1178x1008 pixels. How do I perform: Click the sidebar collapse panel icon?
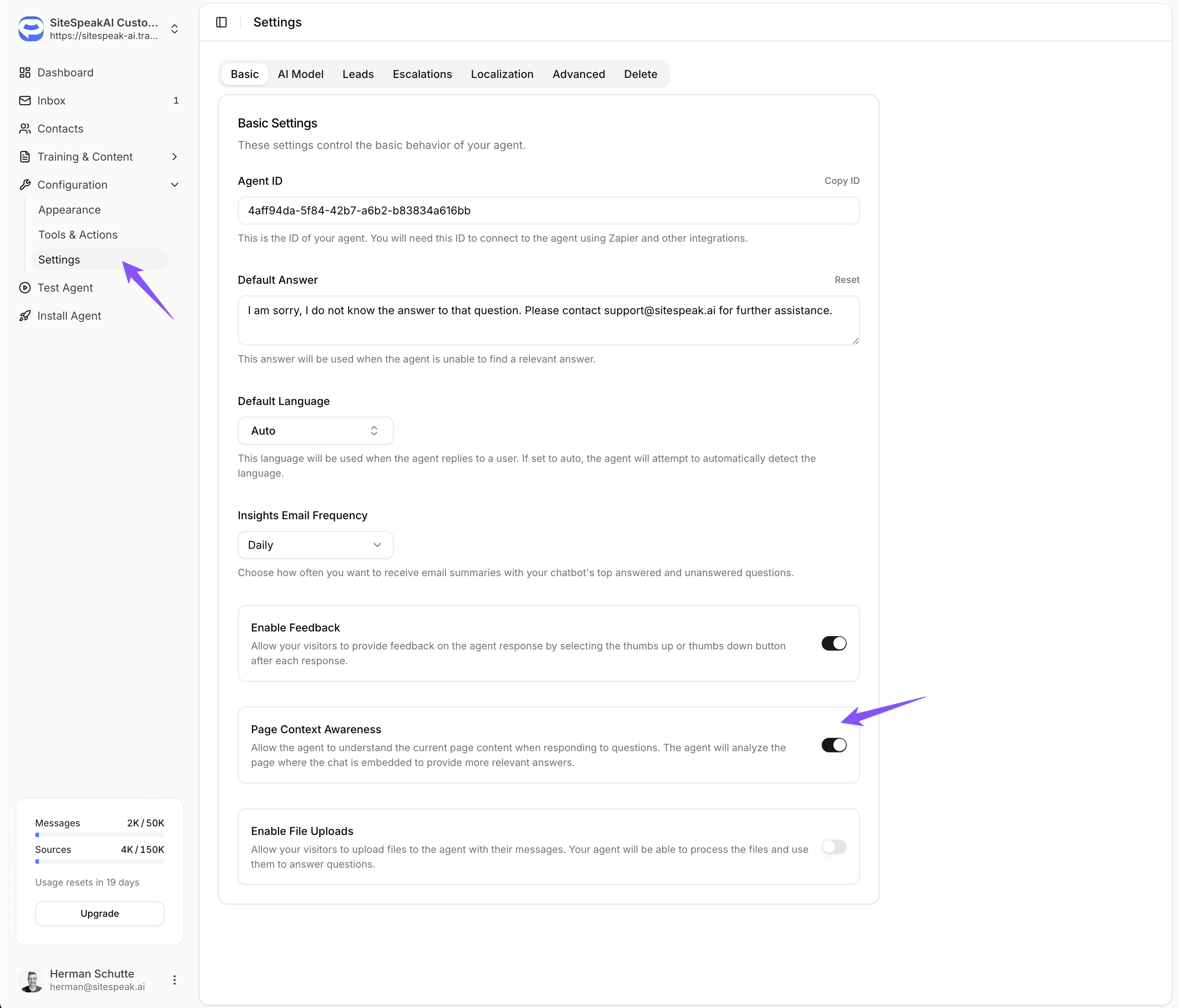point(221,22)
